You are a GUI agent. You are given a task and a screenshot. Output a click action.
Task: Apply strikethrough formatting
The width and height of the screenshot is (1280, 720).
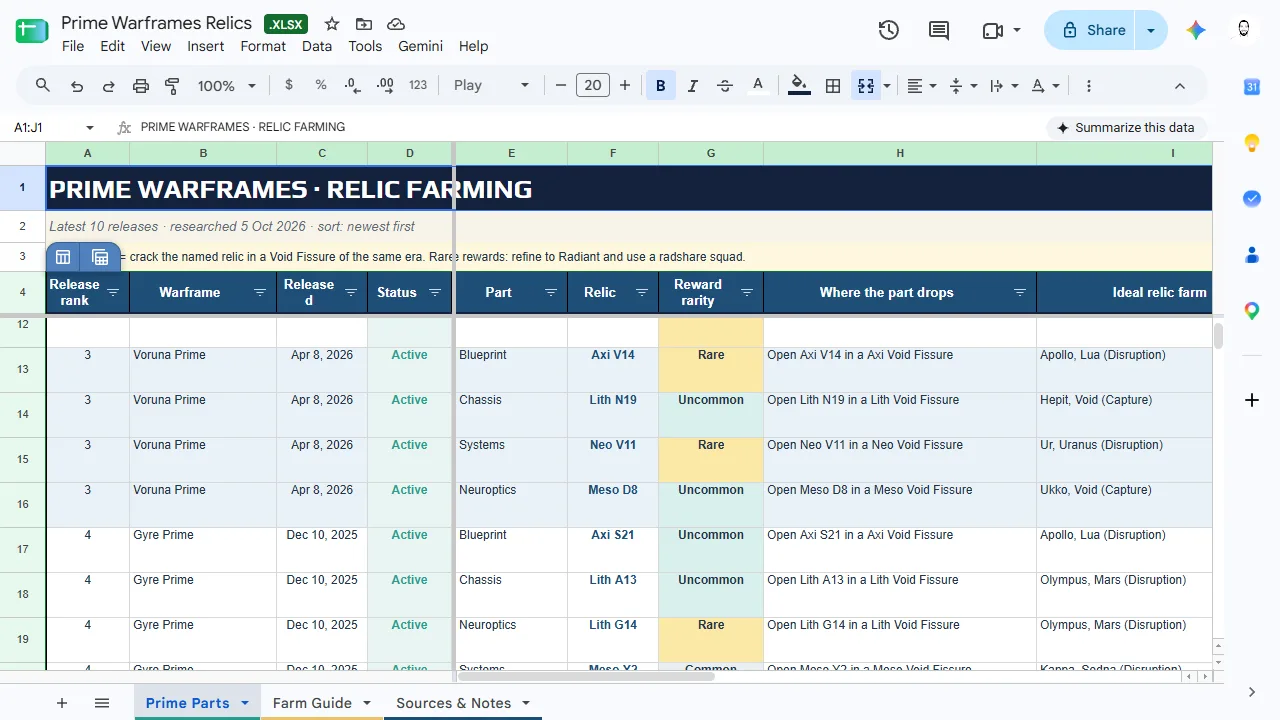tap(726, 86)
